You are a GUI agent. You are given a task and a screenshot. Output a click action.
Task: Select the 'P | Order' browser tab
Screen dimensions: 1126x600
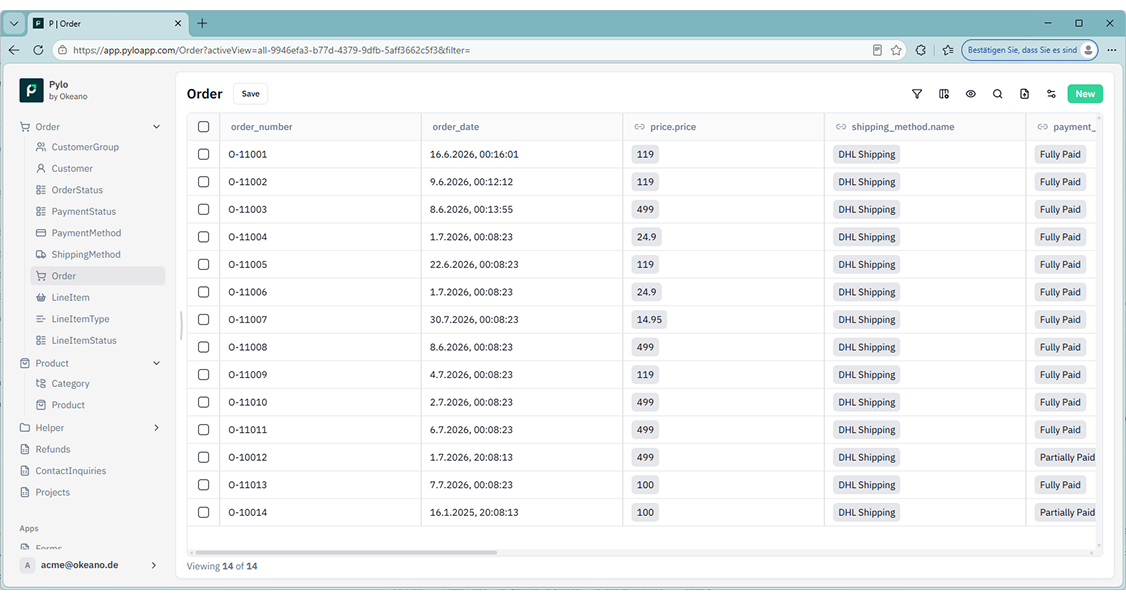[107, 24]
